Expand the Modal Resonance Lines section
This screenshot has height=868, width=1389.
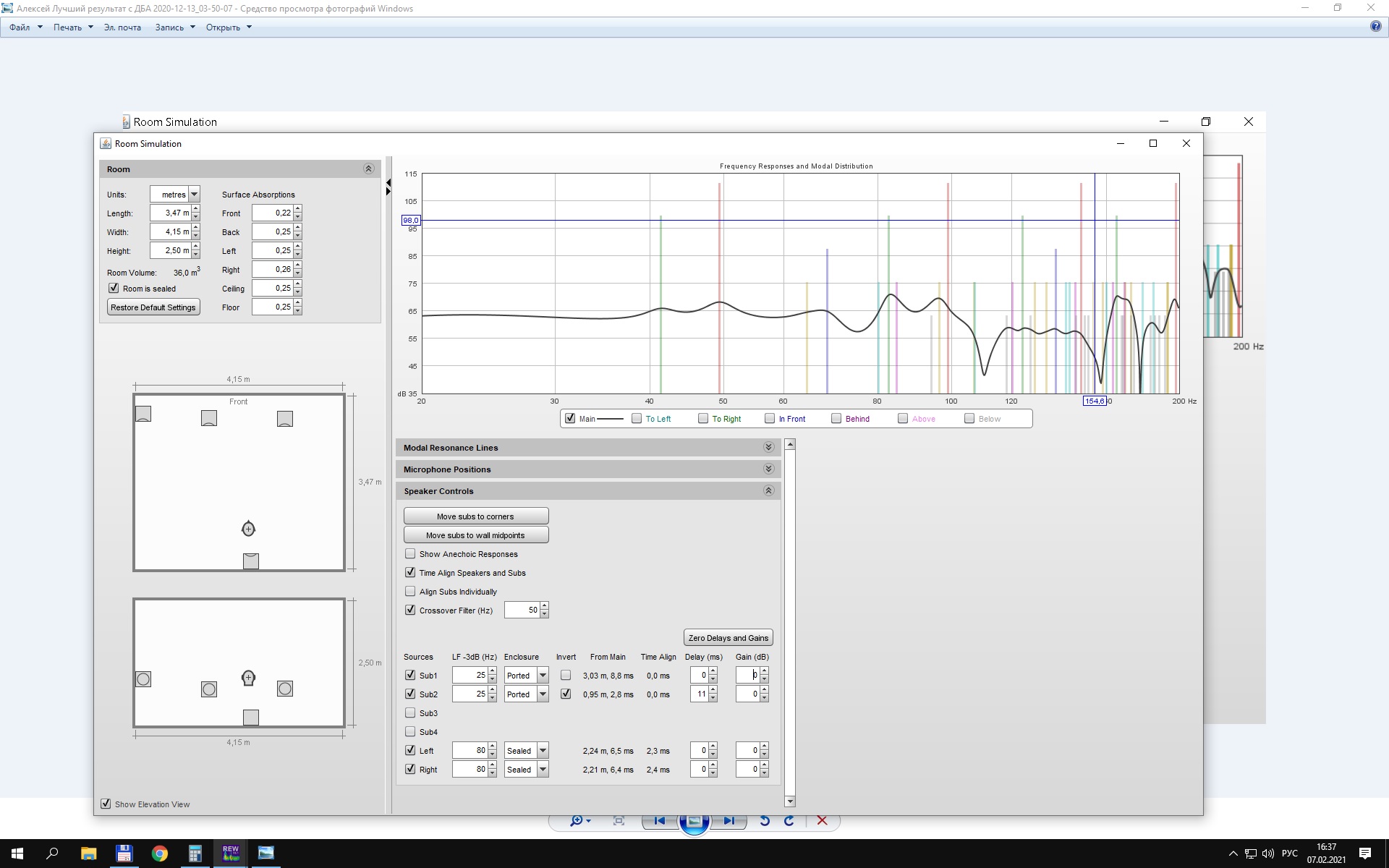[768, 447]
